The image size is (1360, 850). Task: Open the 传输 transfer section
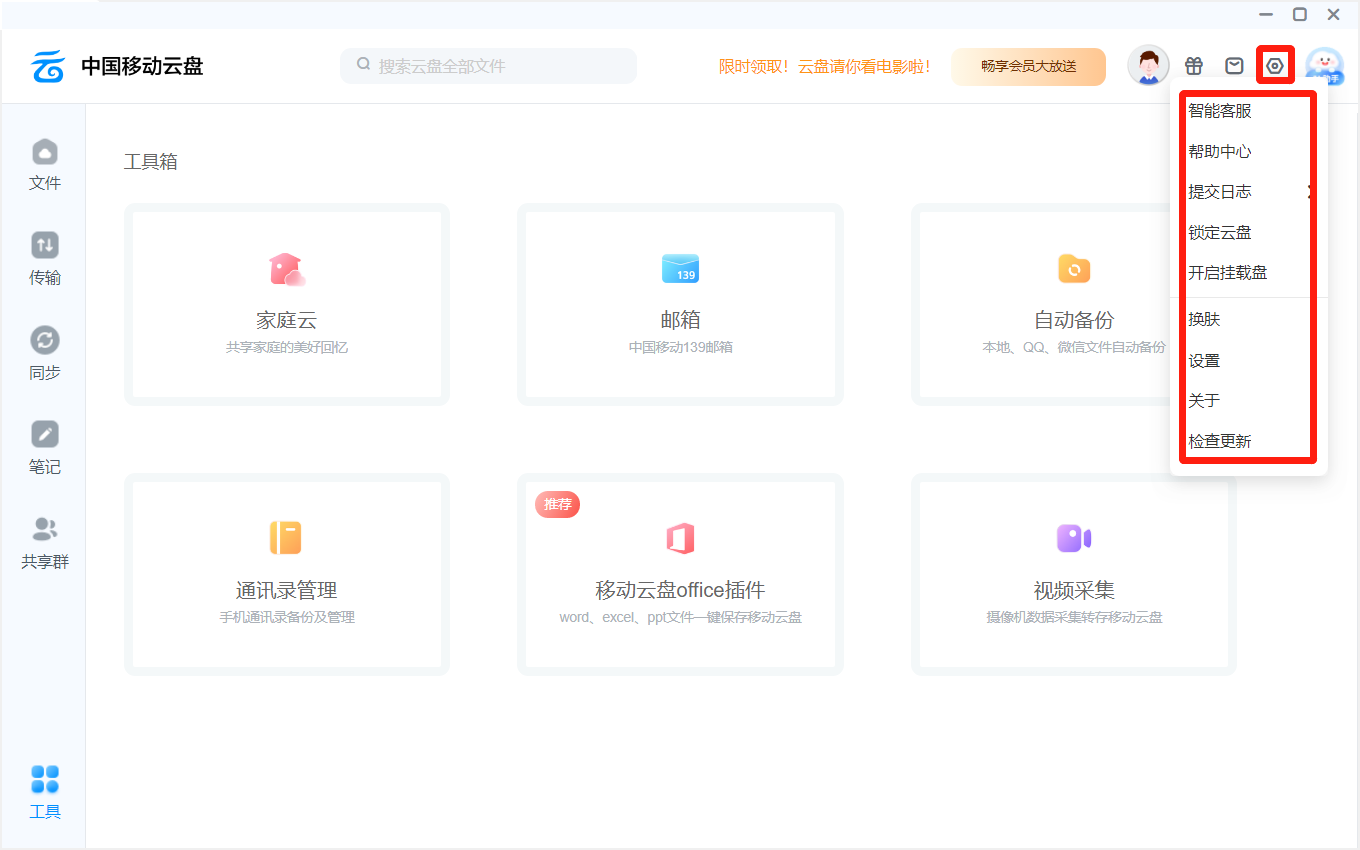coord(45,260)
